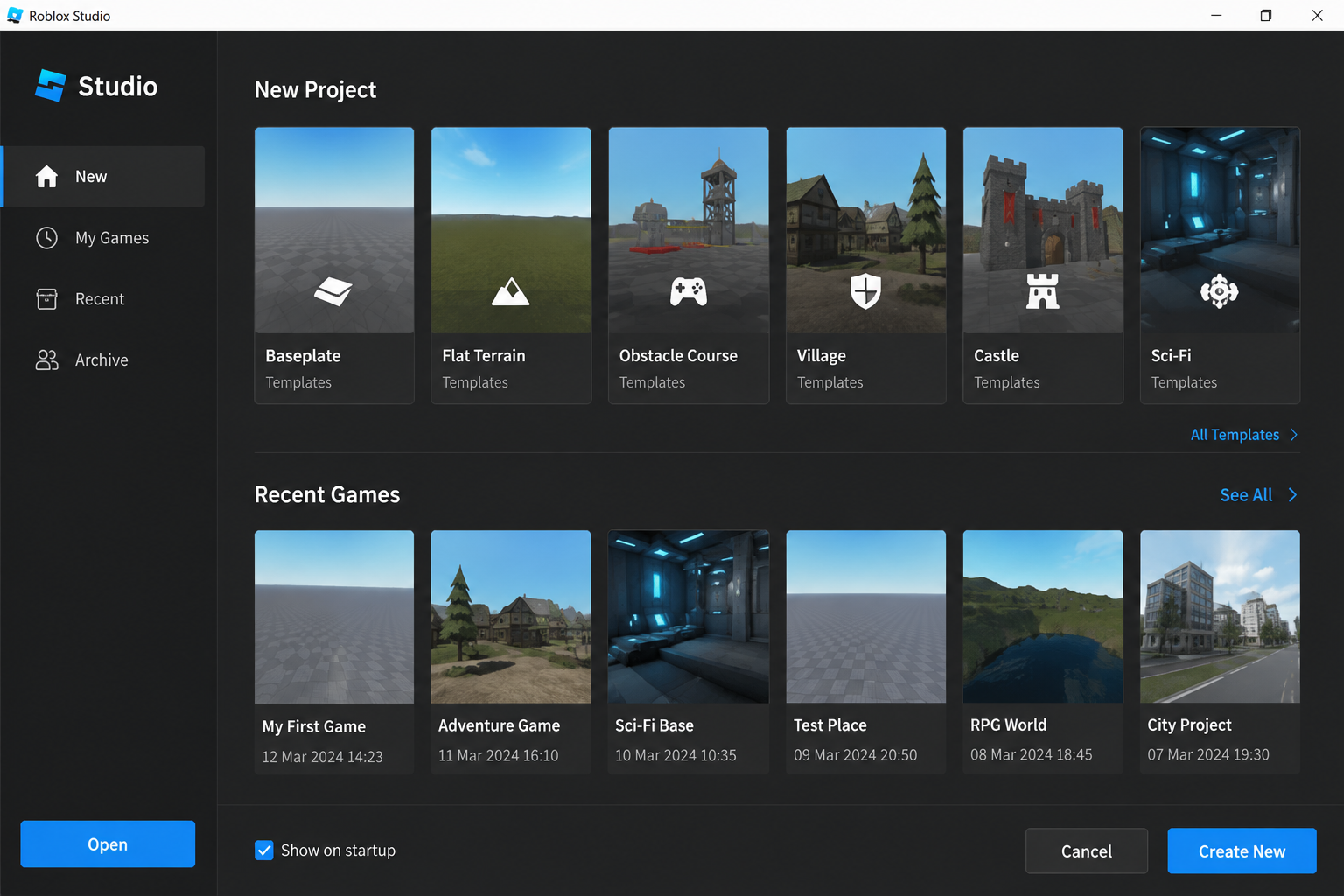Click the Sci-Fi template title
1344x896 pixels.
[x=1171, y=356]
